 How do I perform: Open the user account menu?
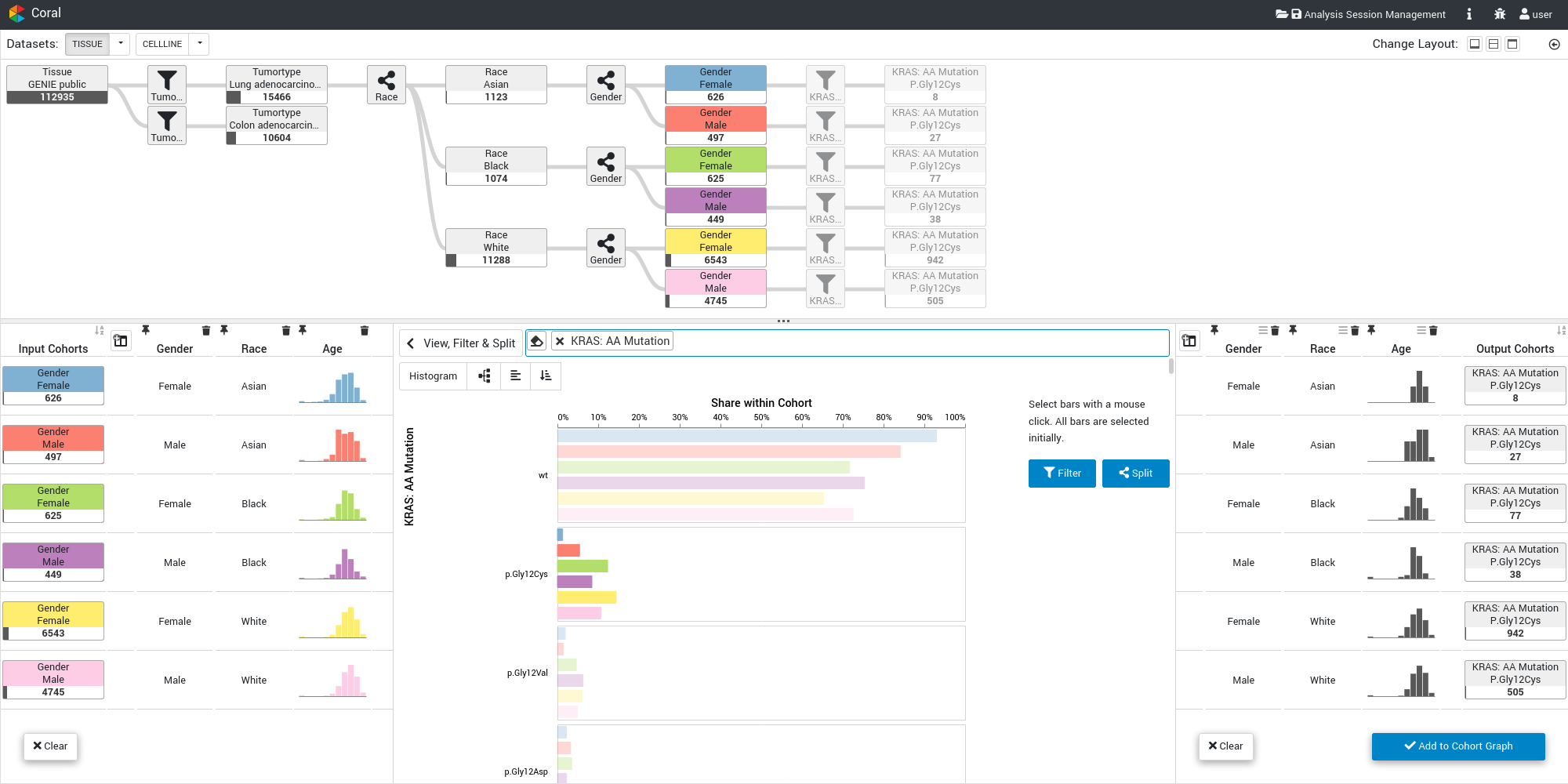click(x=1535, y=14)
